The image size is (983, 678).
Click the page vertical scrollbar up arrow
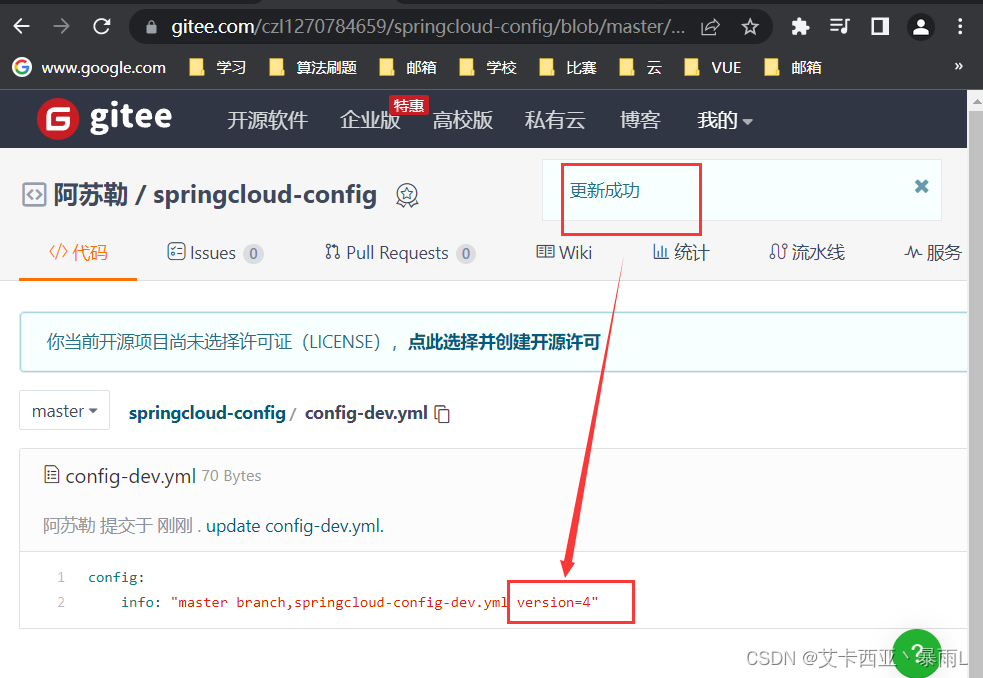[x=976, y=100]
